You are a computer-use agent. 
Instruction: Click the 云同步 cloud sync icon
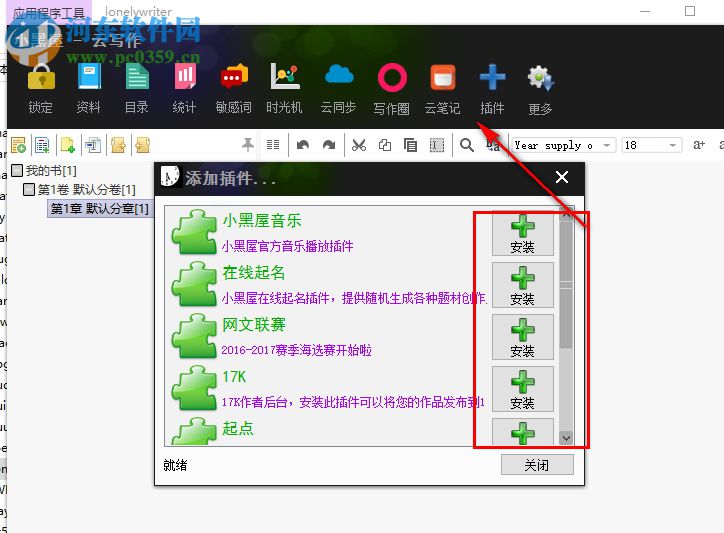(339, 75)
